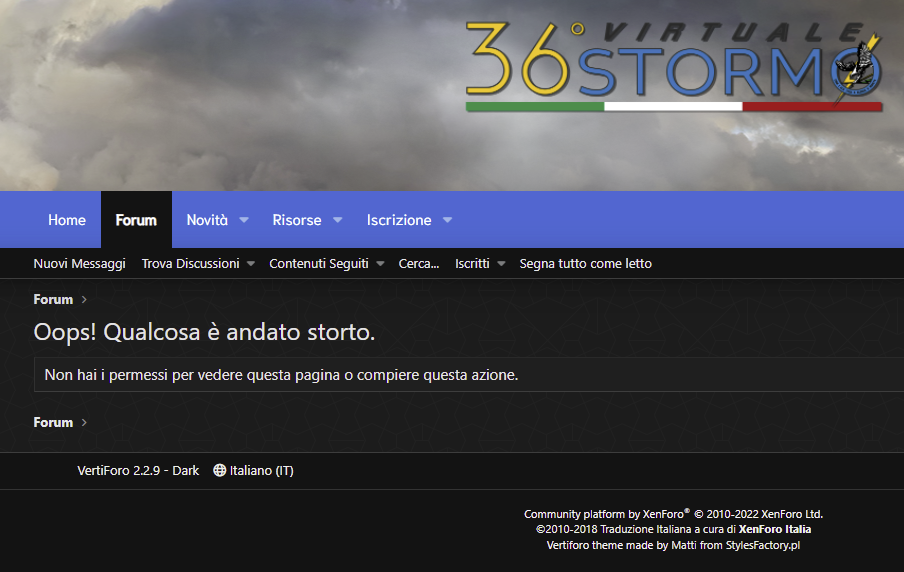The width and height of the screenshot is (904, 572).
Task: Click the Vertiforo theme made by Matti text
Action: tap(673, 545)
